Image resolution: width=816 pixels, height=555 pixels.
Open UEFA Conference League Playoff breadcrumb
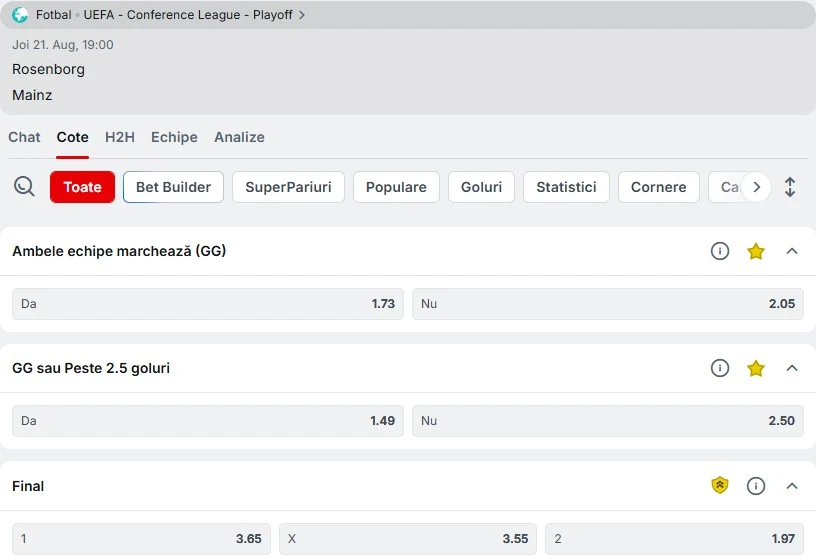(188, 15)
